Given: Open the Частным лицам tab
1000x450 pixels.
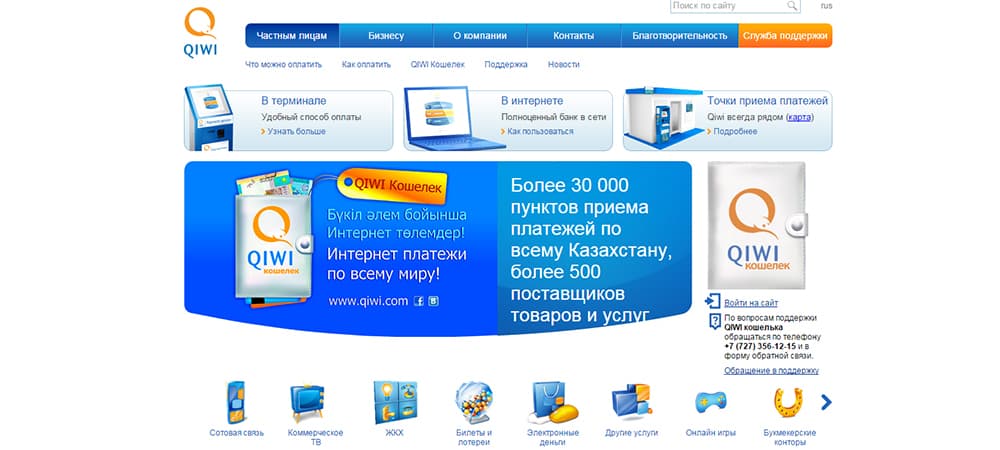Looking at the screenshot, I should [x=292, y=36].
